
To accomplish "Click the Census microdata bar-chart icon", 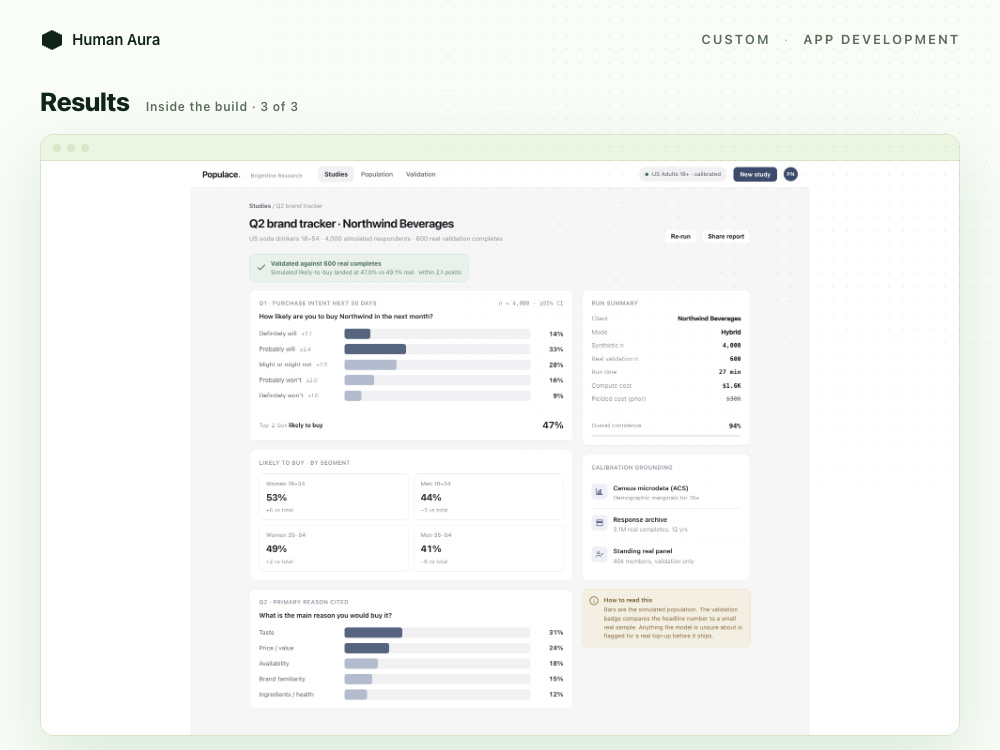I will [x=599, y=492].
